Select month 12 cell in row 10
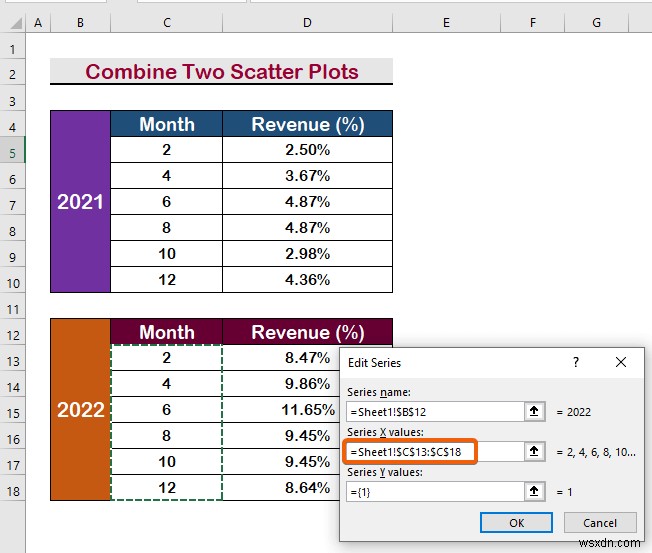This screenshot has width=652, height=553. (x=167, y=279)
